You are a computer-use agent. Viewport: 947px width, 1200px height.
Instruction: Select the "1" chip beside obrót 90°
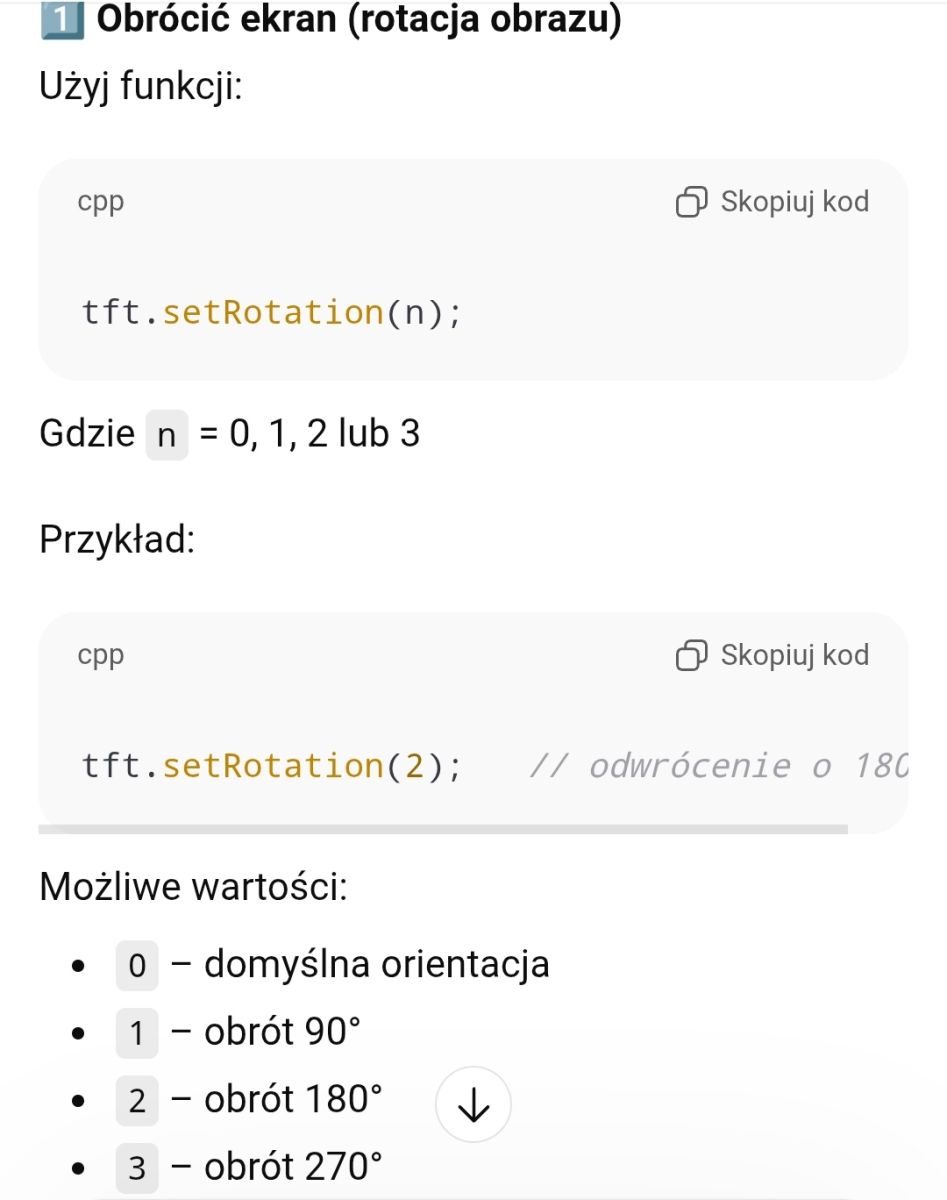pos(137,1034)
